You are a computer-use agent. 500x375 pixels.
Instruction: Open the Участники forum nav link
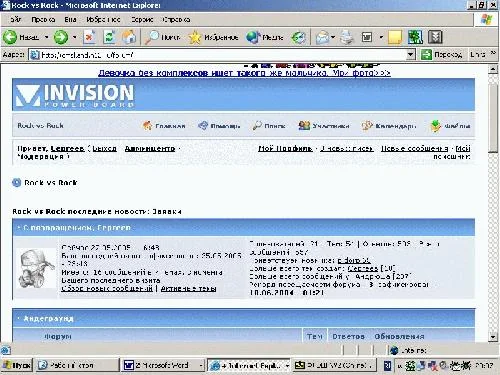click(x=324, y=126)
